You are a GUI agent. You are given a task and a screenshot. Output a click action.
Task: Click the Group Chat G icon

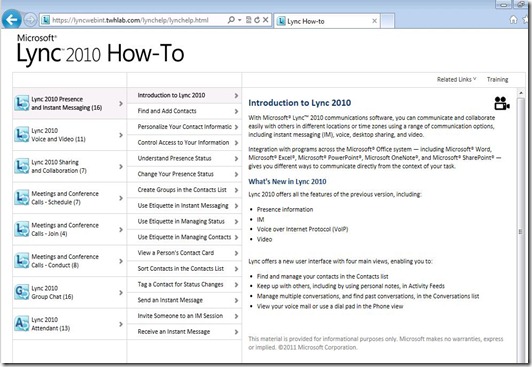(22, 292)
